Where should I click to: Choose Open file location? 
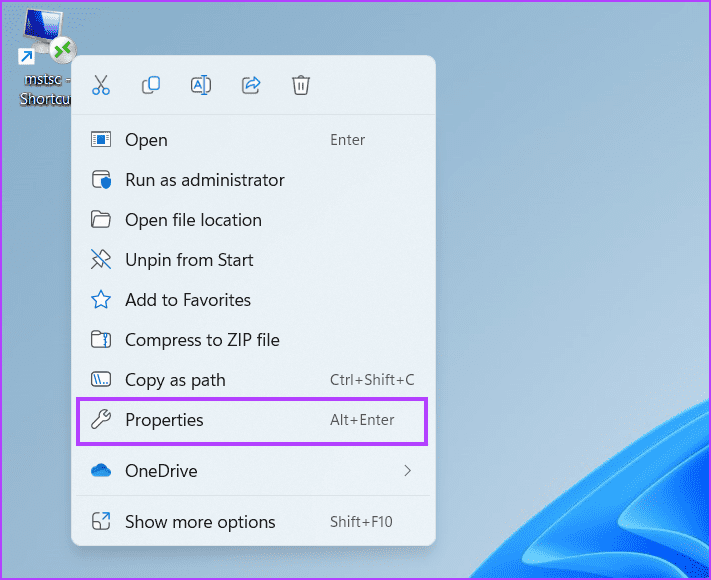[x=253, y=220]
